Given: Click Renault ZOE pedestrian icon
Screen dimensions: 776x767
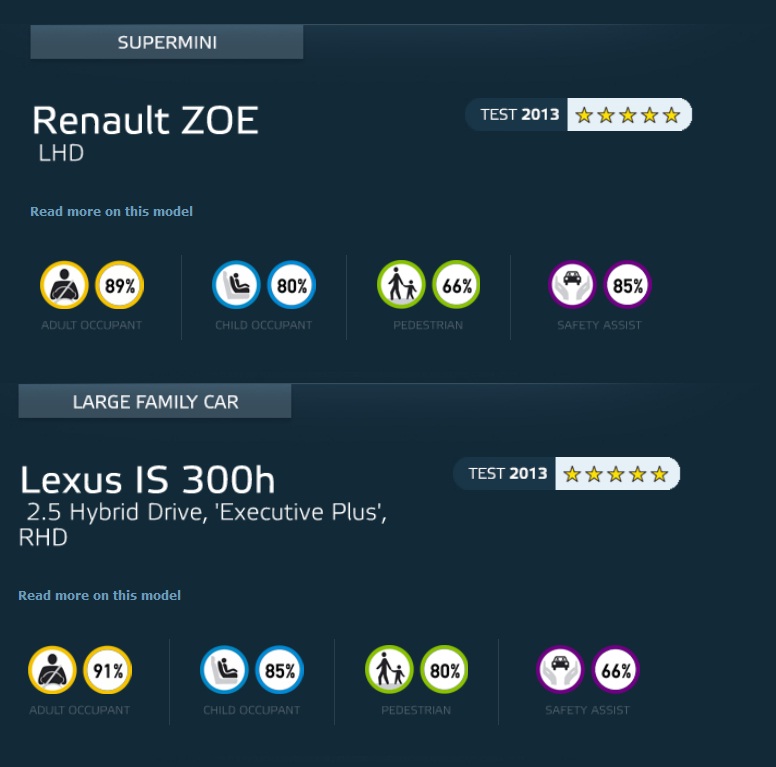Looking at the screenshot, I should coord(401,285).
